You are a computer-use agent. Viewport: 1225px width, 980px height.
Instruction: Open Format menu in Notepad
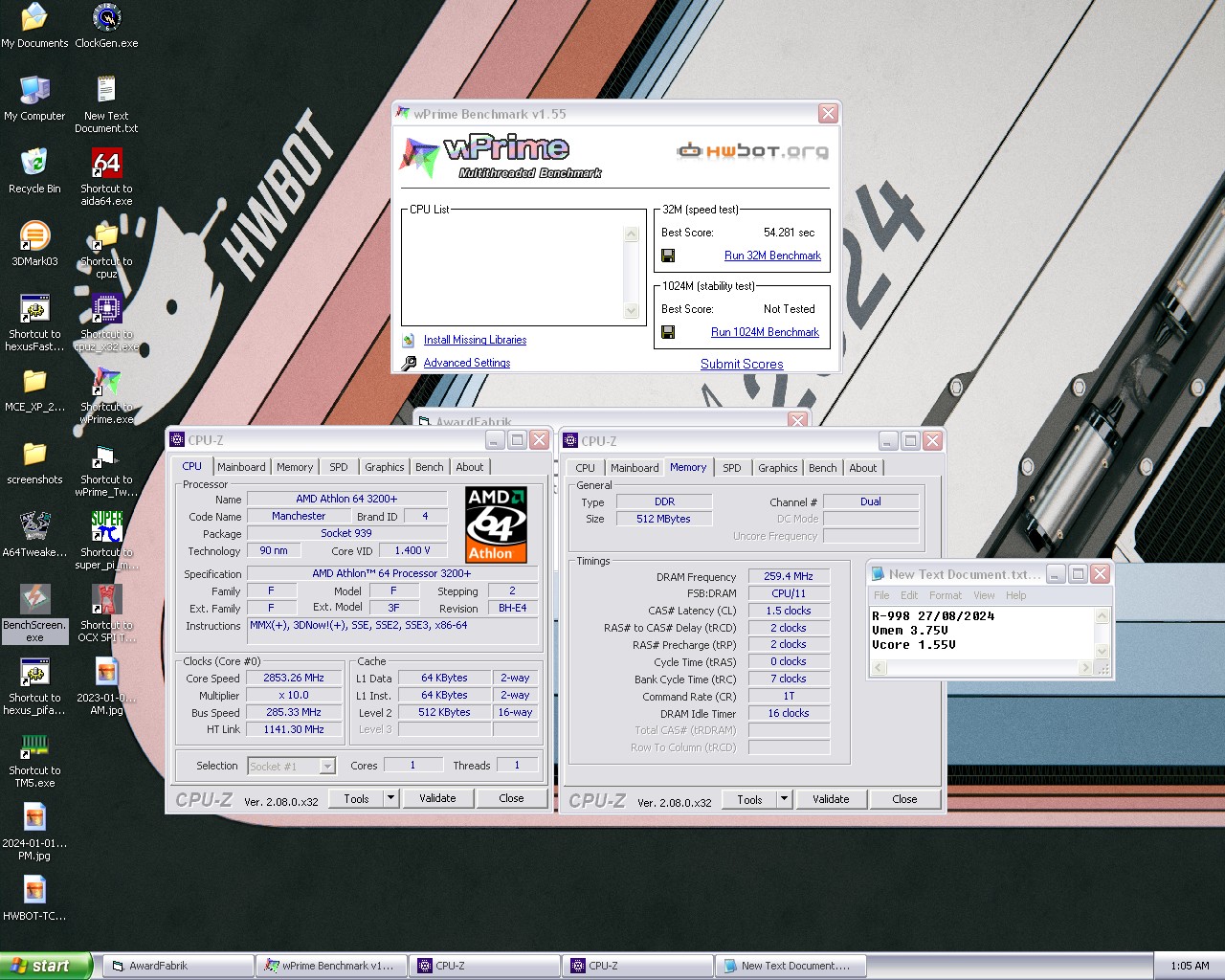[x=946, y=595]
